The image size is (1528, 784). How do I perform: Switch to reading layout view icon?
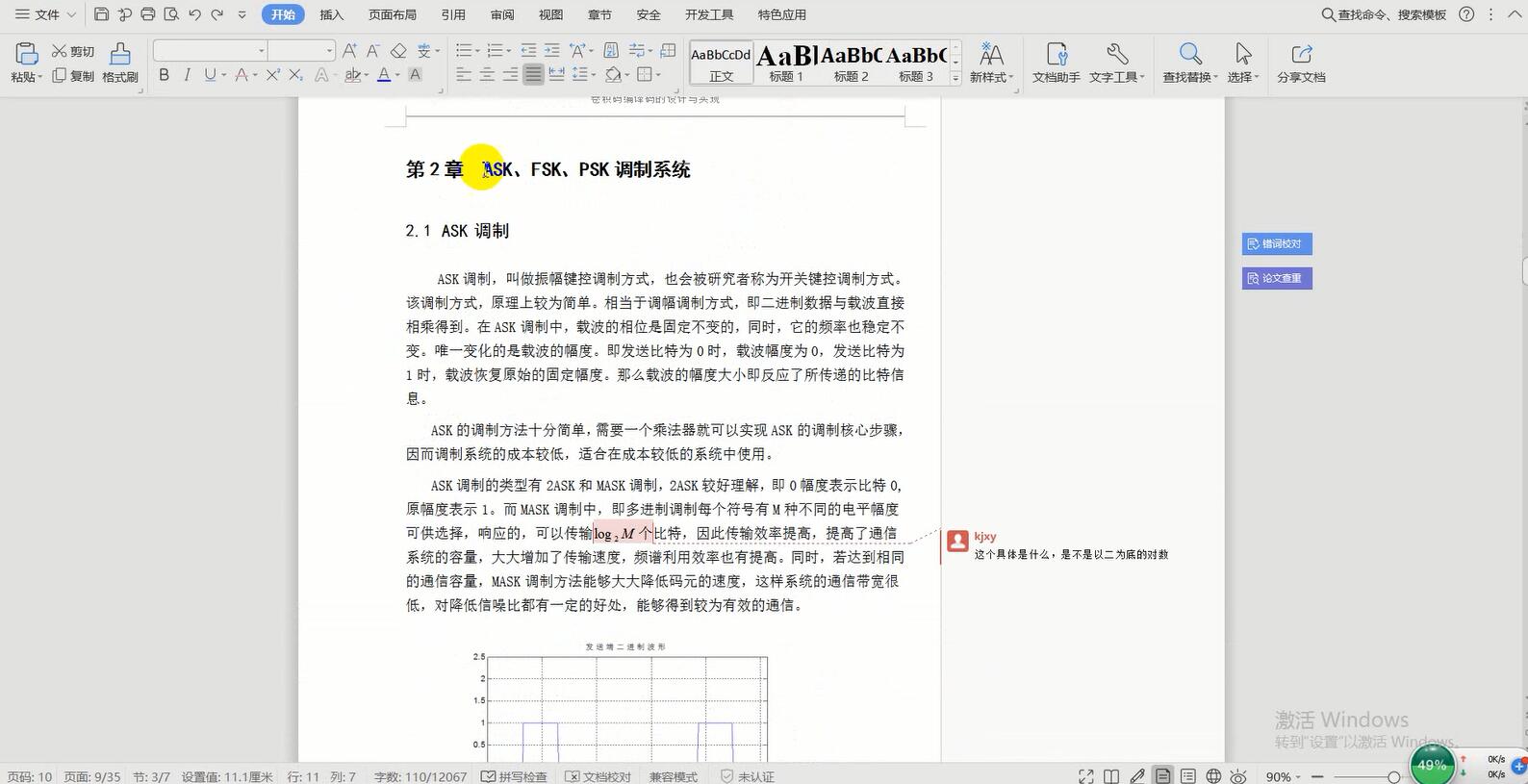[1111, 776]
